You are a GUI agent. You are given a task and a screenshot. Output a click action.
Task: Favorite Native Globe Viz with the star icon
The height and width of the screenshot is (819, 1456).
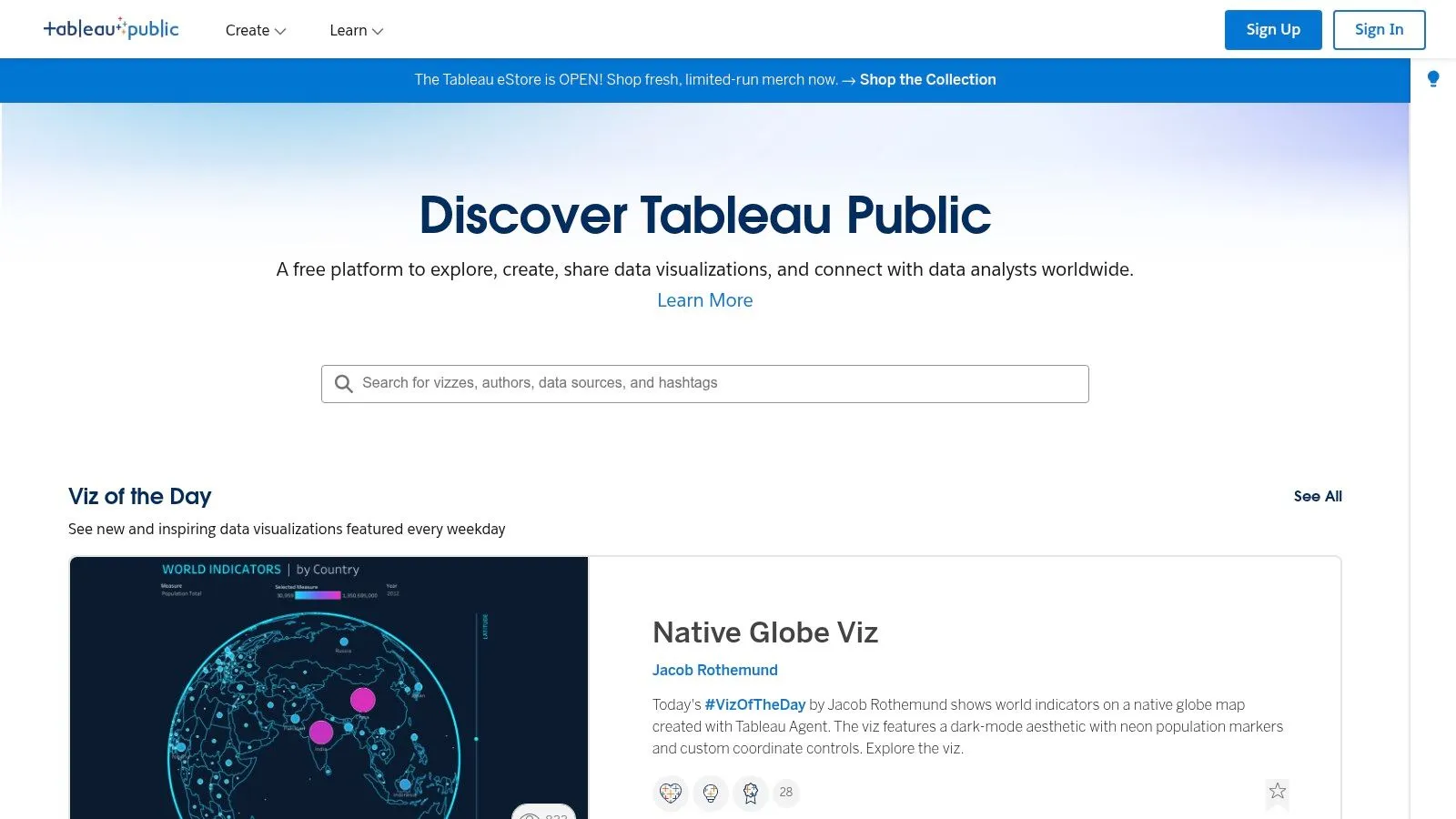[1278, 791]
